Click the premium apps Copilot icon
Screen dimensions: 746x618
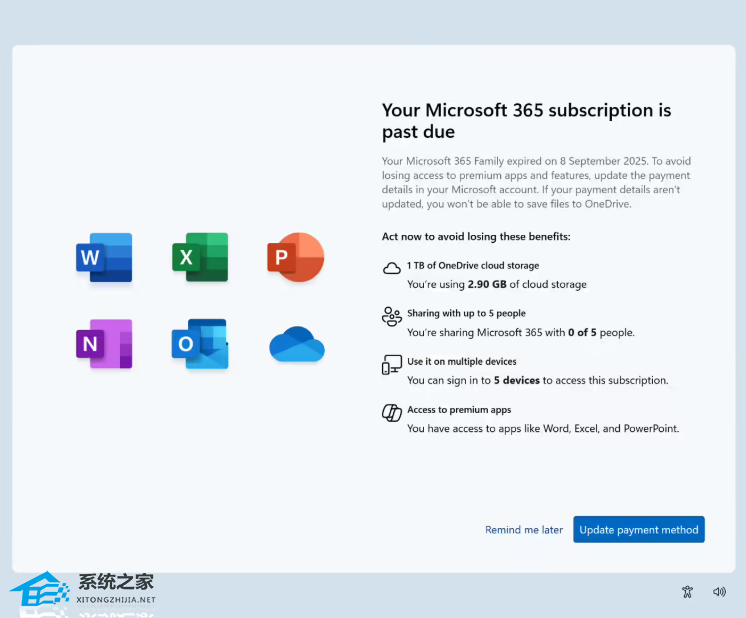[x=392, y=412]
